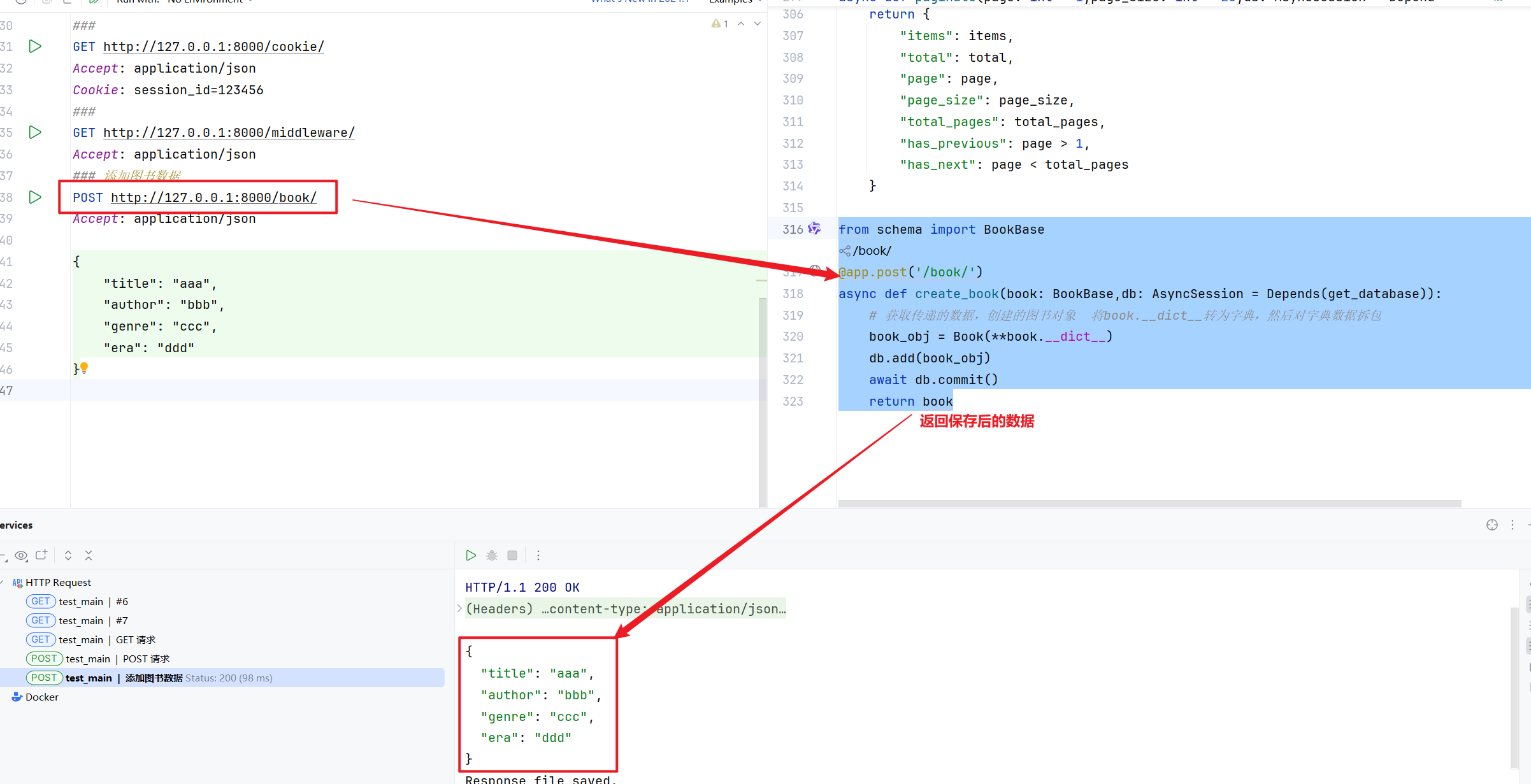
Task: Toggle the Services view eye icon
Action: click(21, 555)
